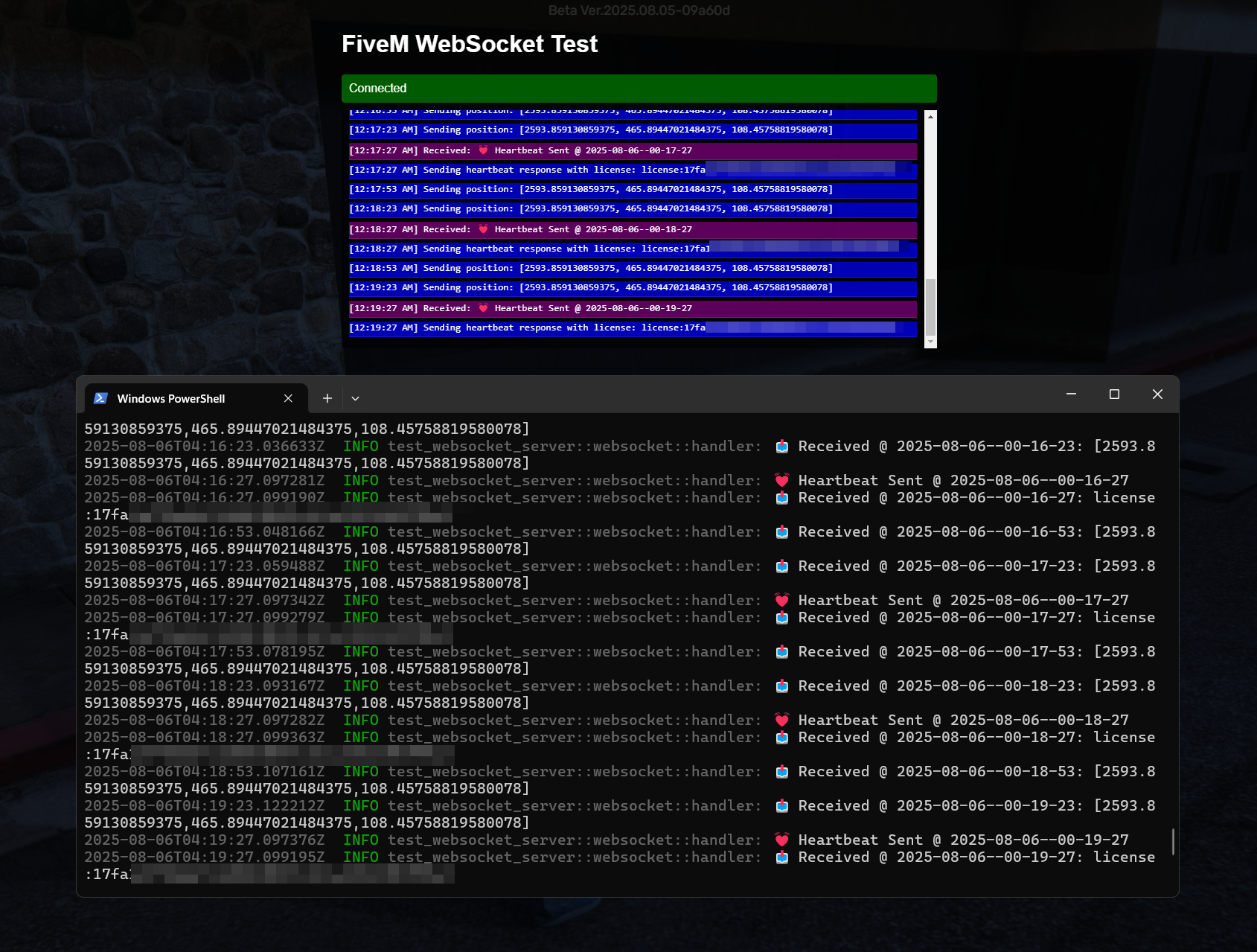The width and height of the screenshot is (1257, 952).
Task: Minimize the PowerShell window
Action: click(x=1072, y=394)
